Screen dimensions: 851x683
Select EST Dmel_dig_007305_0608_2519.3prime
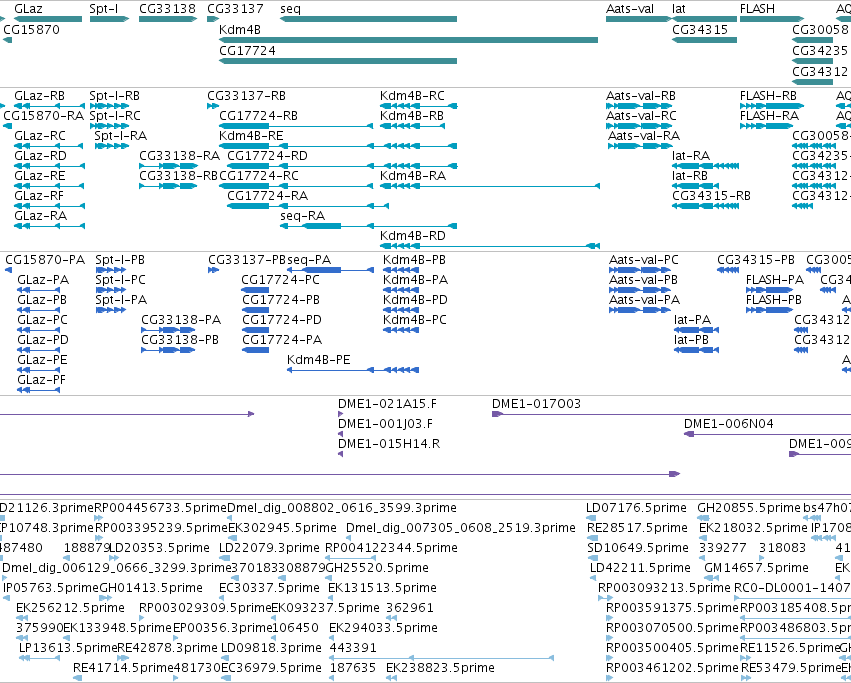click(x=350, y=539)
